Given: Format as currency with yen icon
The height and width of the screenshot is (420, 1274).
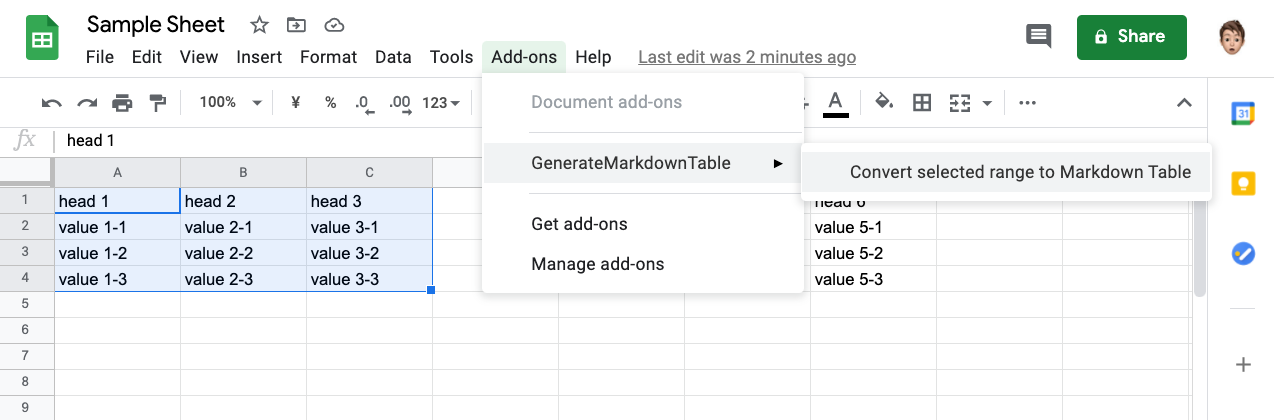Looking at the screenshot, I should 295,102.
